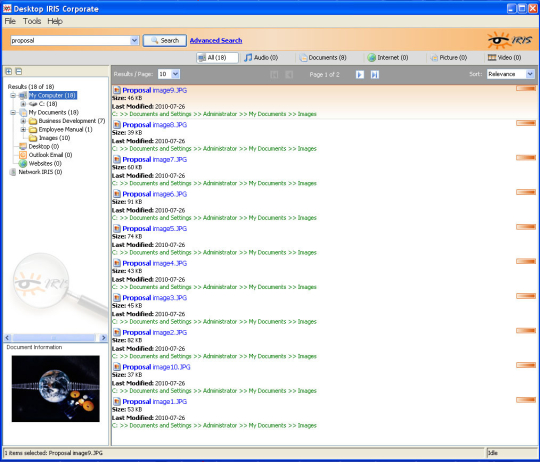Click the expand all tree icon
Screen dimensions: 540x462
click(9, 72)
